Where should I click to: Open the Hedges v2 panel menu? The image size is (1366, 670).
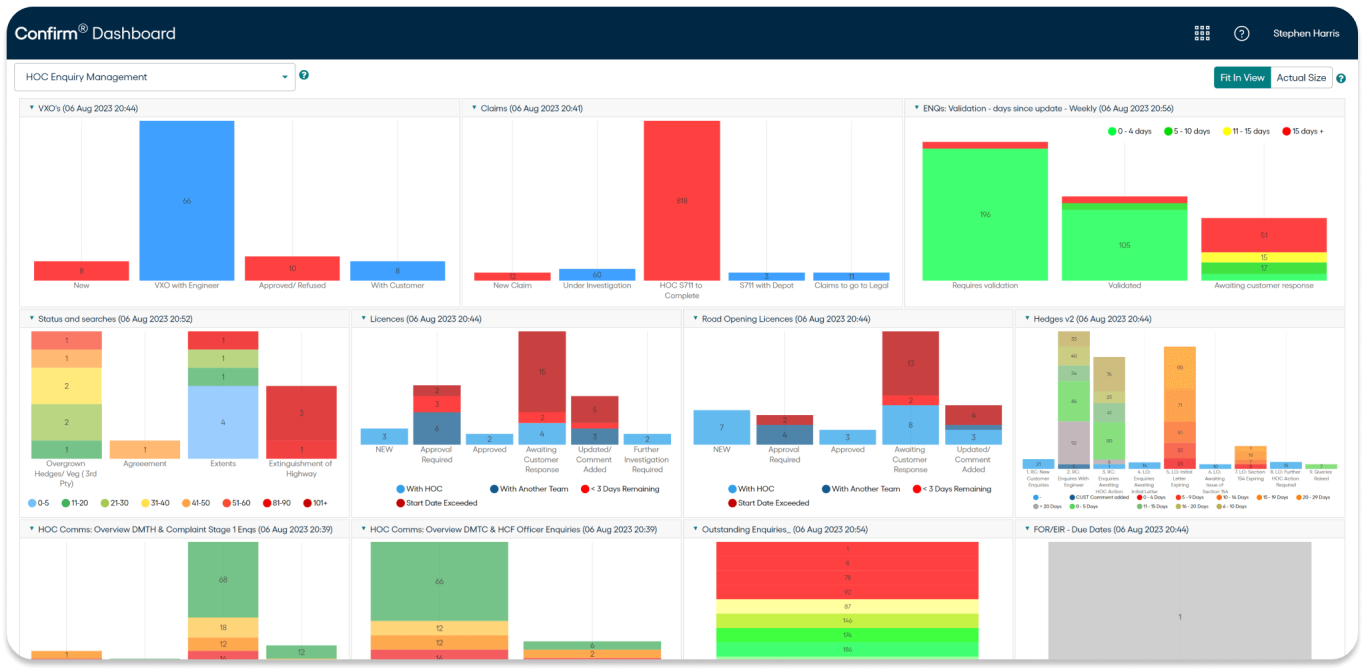click(x=1027, y=319)
